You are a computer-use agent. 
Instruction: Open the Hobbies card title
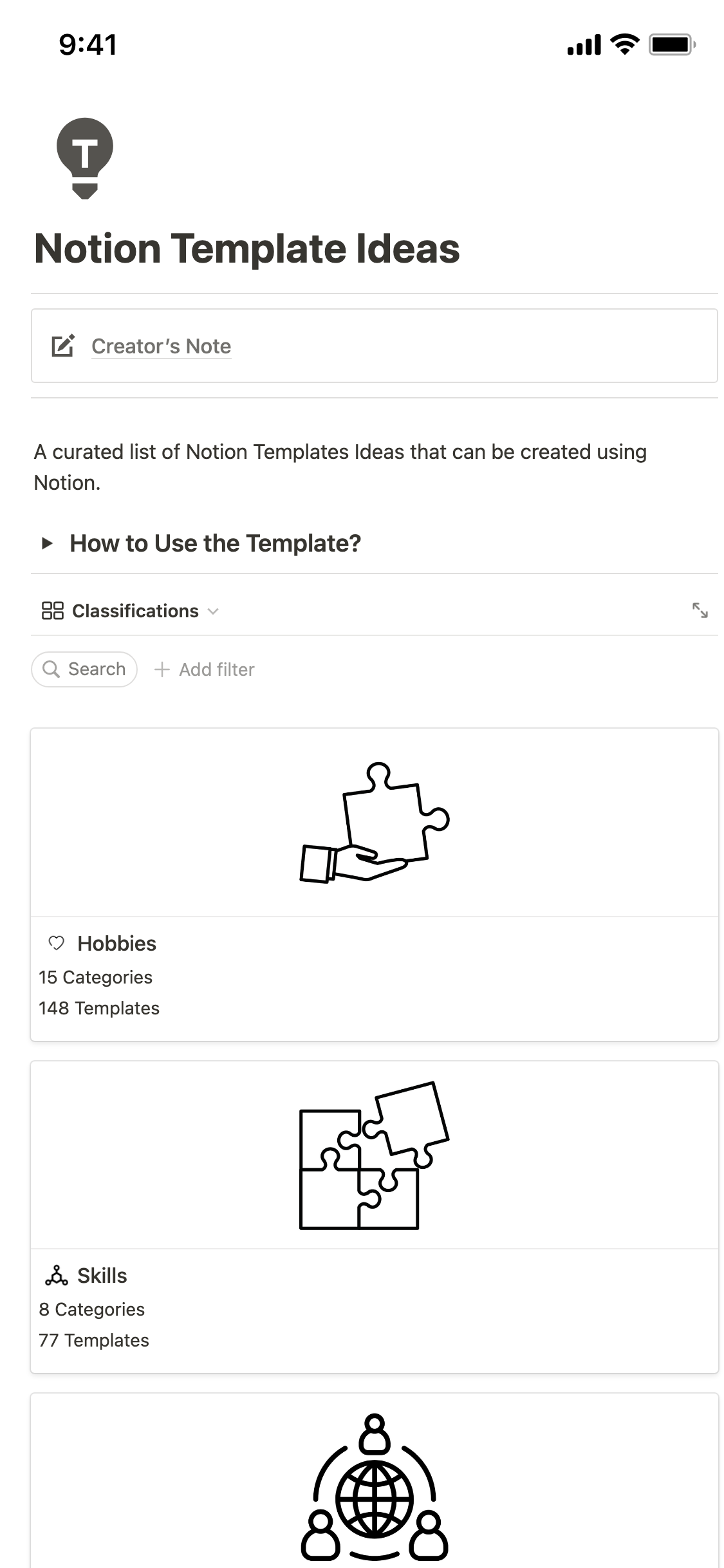pos(116,943)
